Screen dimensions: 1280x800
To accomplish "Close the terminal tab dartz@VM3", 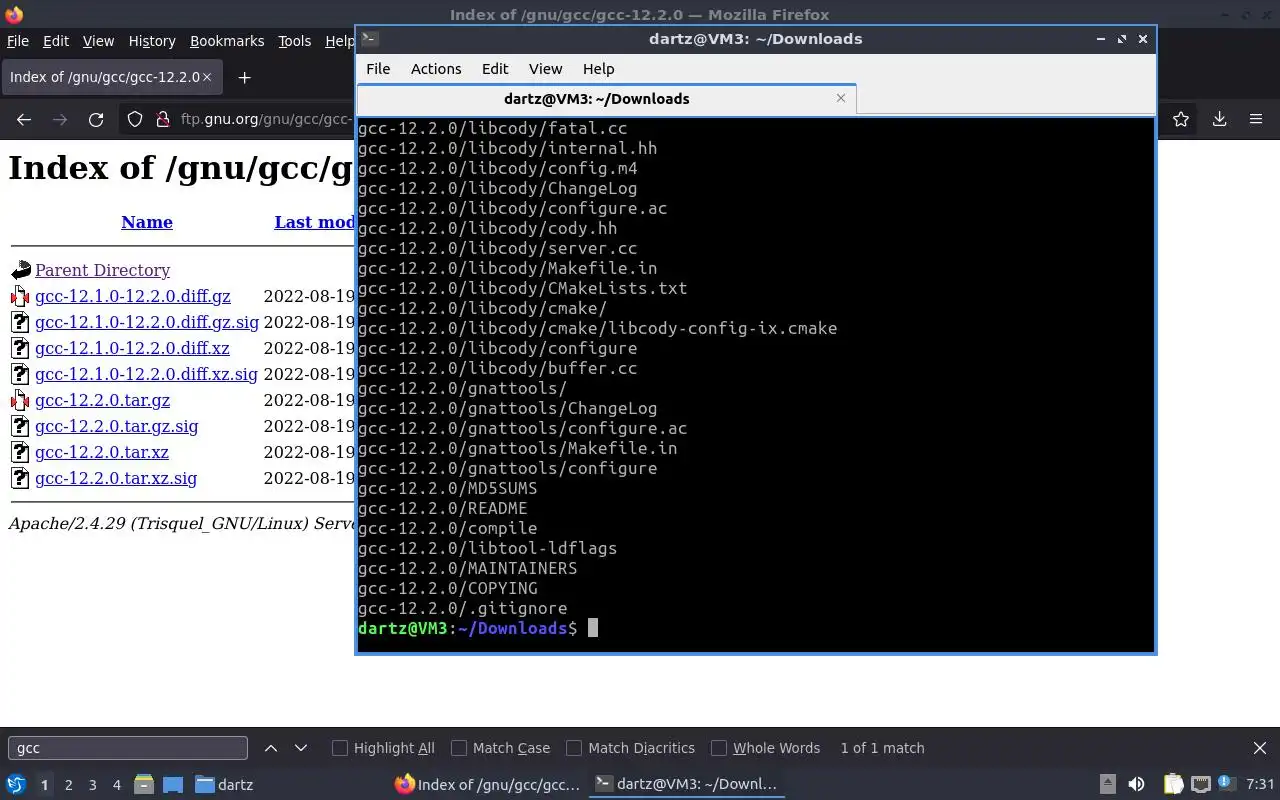I will (x=841, y=98).
